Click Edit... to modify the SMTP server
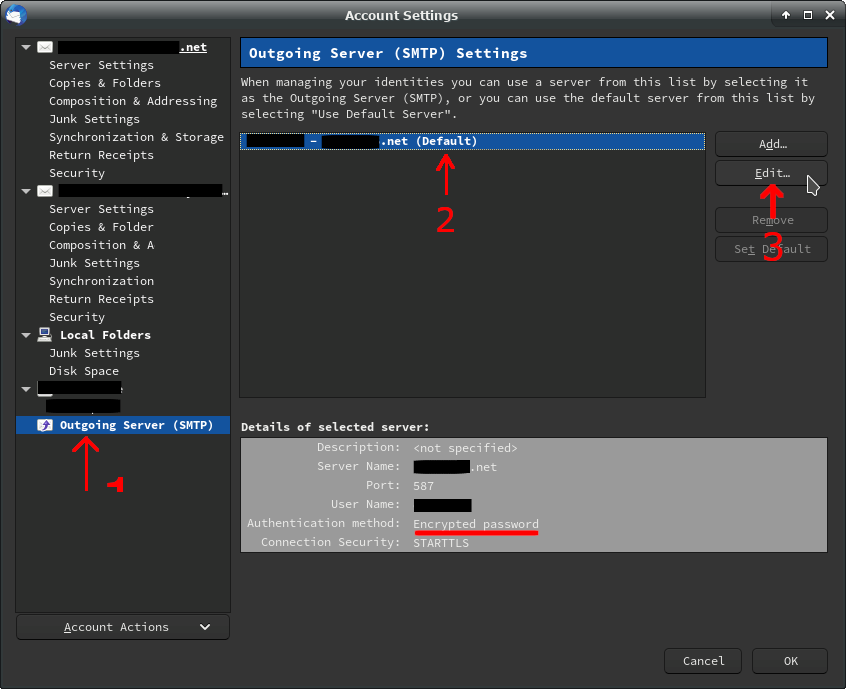The width and height of the screenshot is (846, 689). (771, 173)
